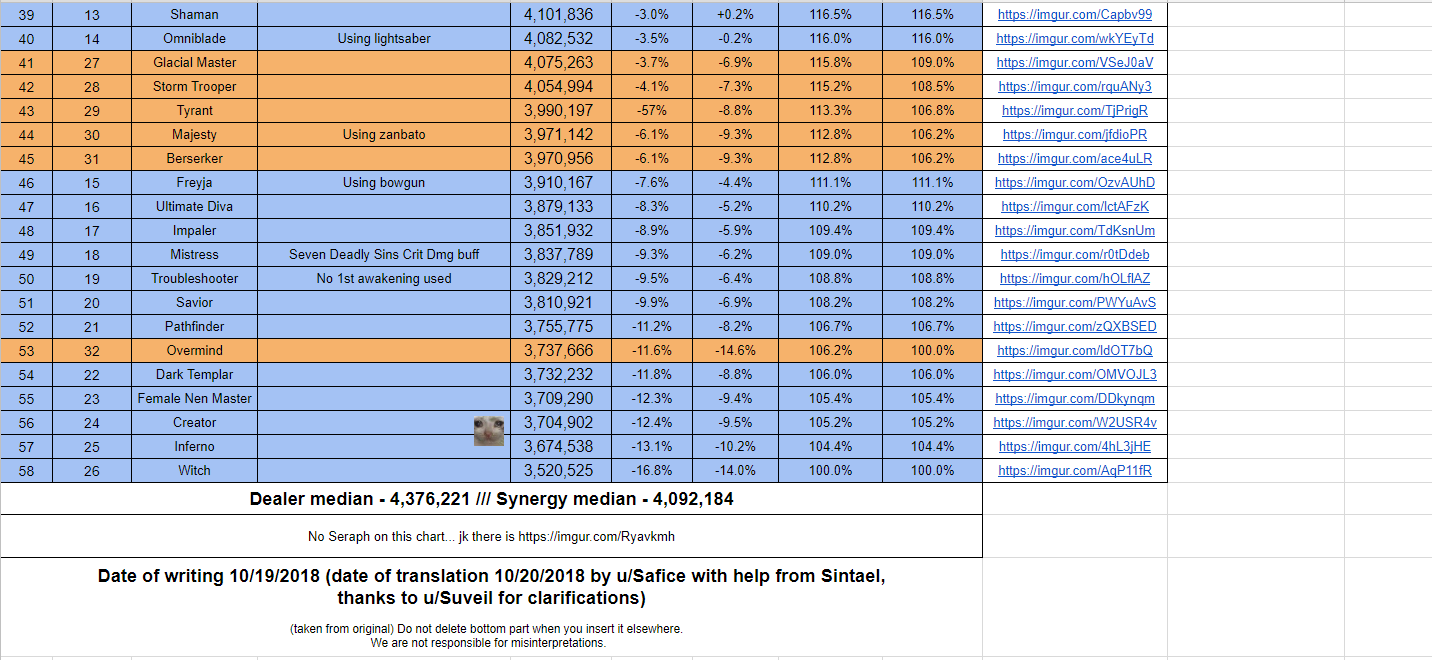This screenshot has height=660, width=1432.
Task: Open the imgur link in the Shaman row
Action: [1074, 15]
